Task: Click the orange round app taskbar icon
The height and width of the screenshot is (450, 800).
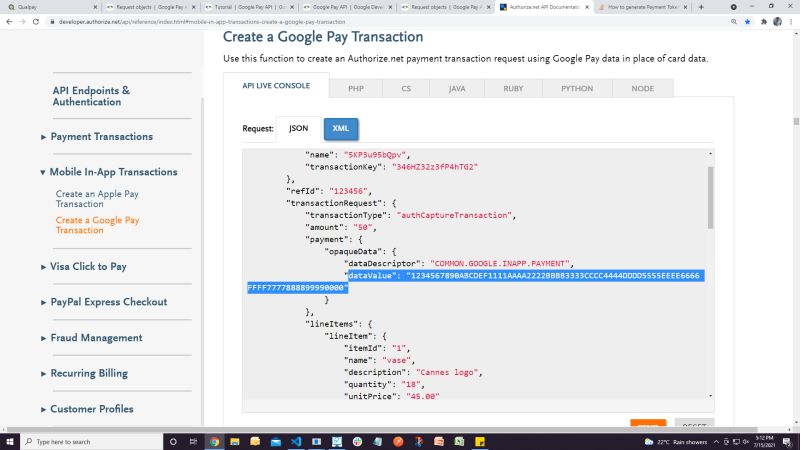Action: [398, 442]
